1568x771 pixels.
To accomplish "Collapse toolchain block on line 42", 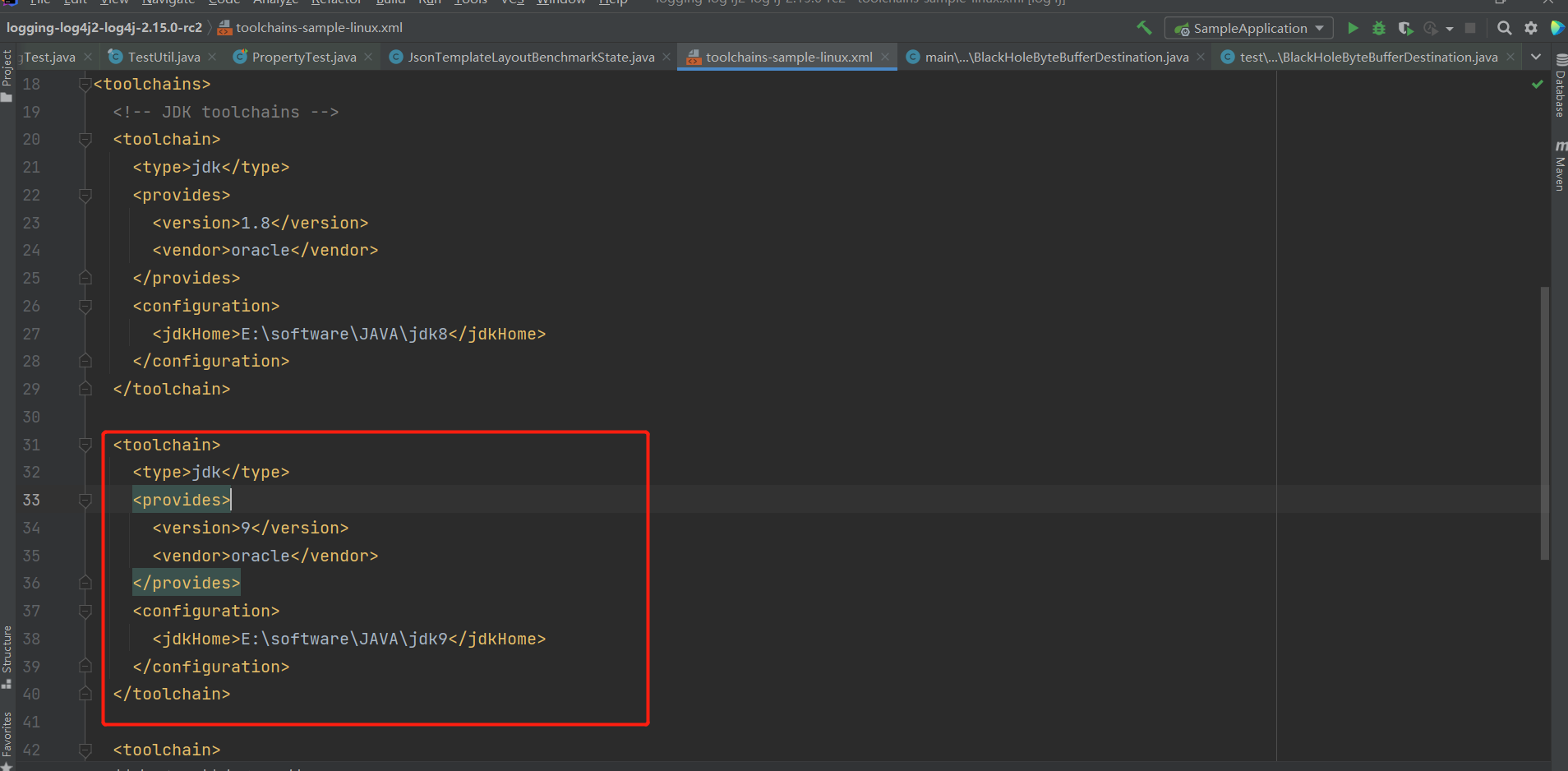I will [85, 750].
